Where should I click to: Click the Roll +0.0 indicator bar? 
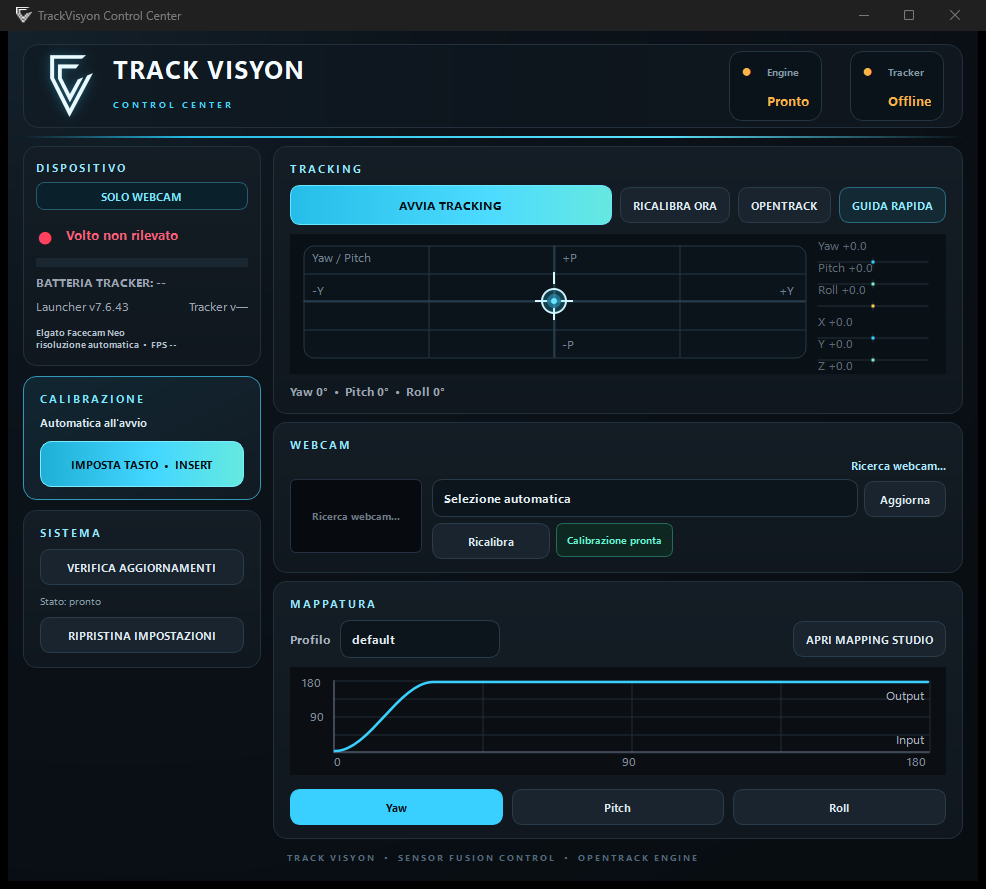point(873,306)
